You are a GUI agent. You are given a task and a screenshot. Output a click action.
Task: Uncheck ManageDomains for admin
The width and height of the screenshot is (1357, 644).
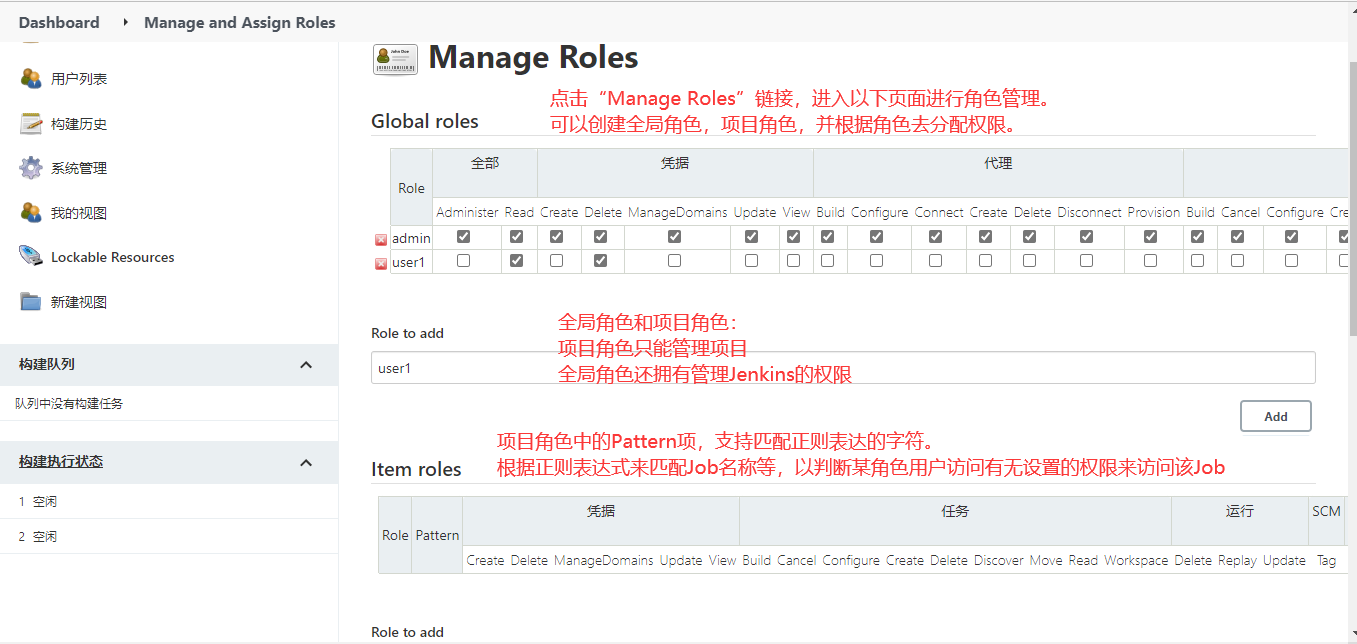[x=675, y=237]
